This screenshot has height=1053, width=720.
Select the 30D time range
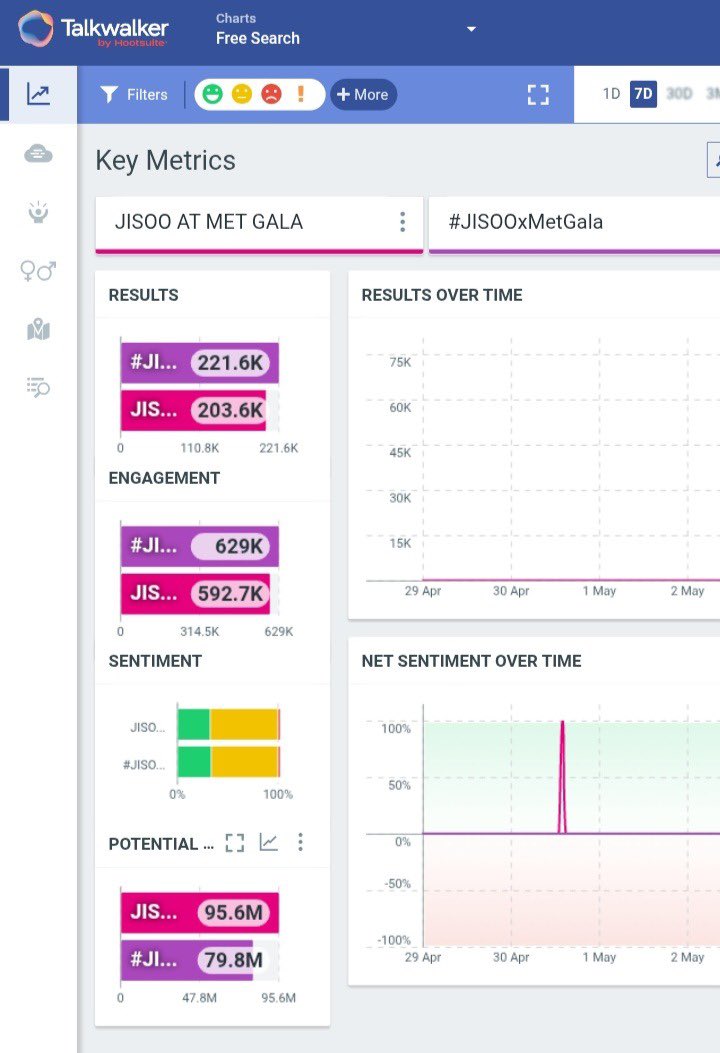pos(679,94)
